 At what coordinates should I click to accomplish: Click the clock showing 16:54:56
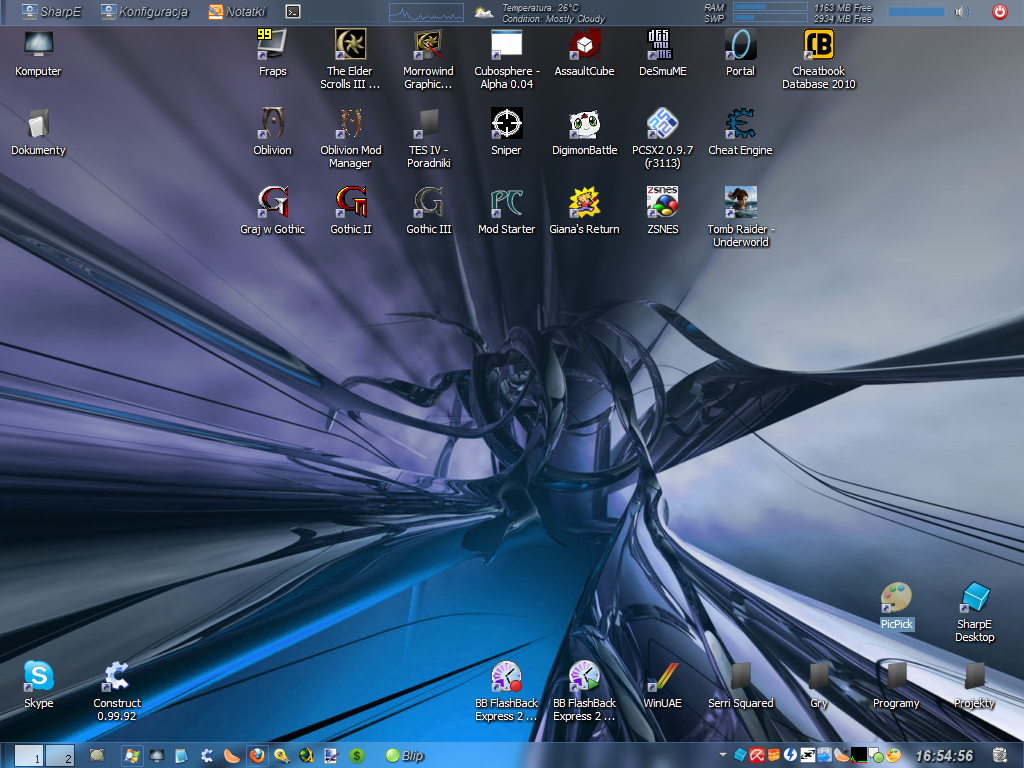(943, 756)
